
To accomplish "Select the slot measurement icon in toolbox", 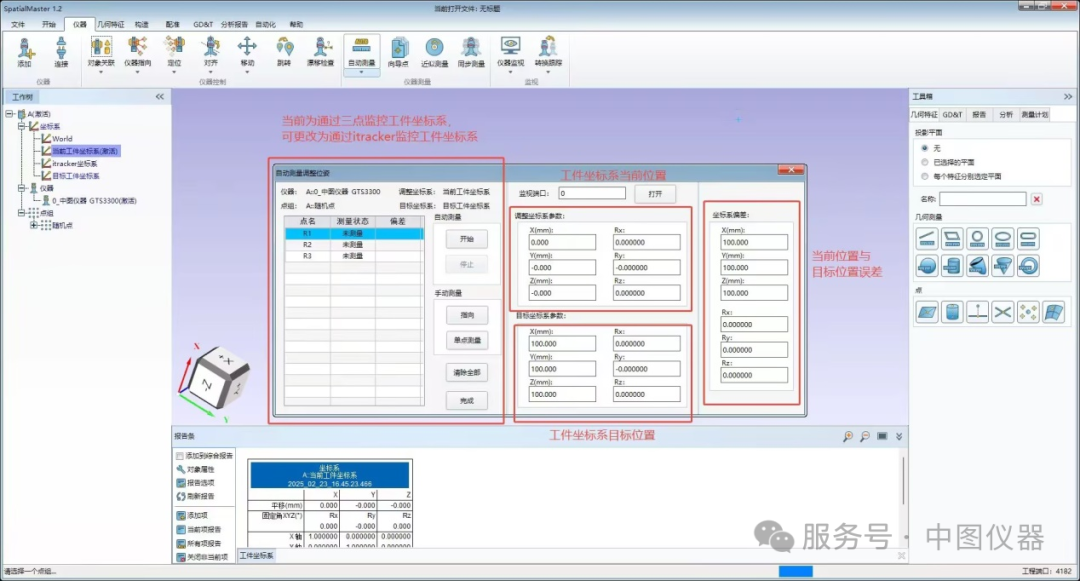I will [x=1028, y=239].
